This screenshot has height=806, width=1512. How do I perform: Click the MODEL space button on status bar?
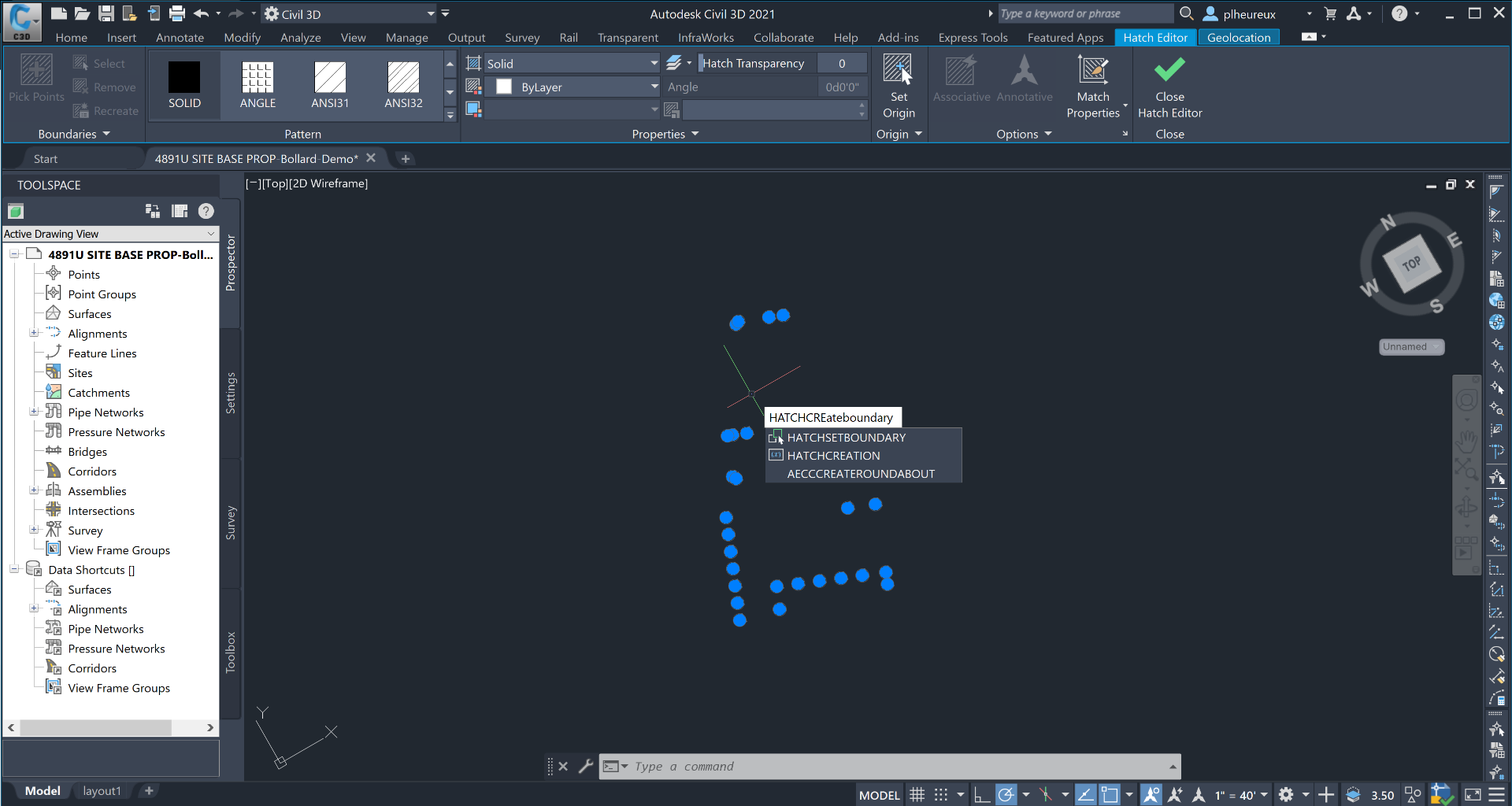coord(879,795)
